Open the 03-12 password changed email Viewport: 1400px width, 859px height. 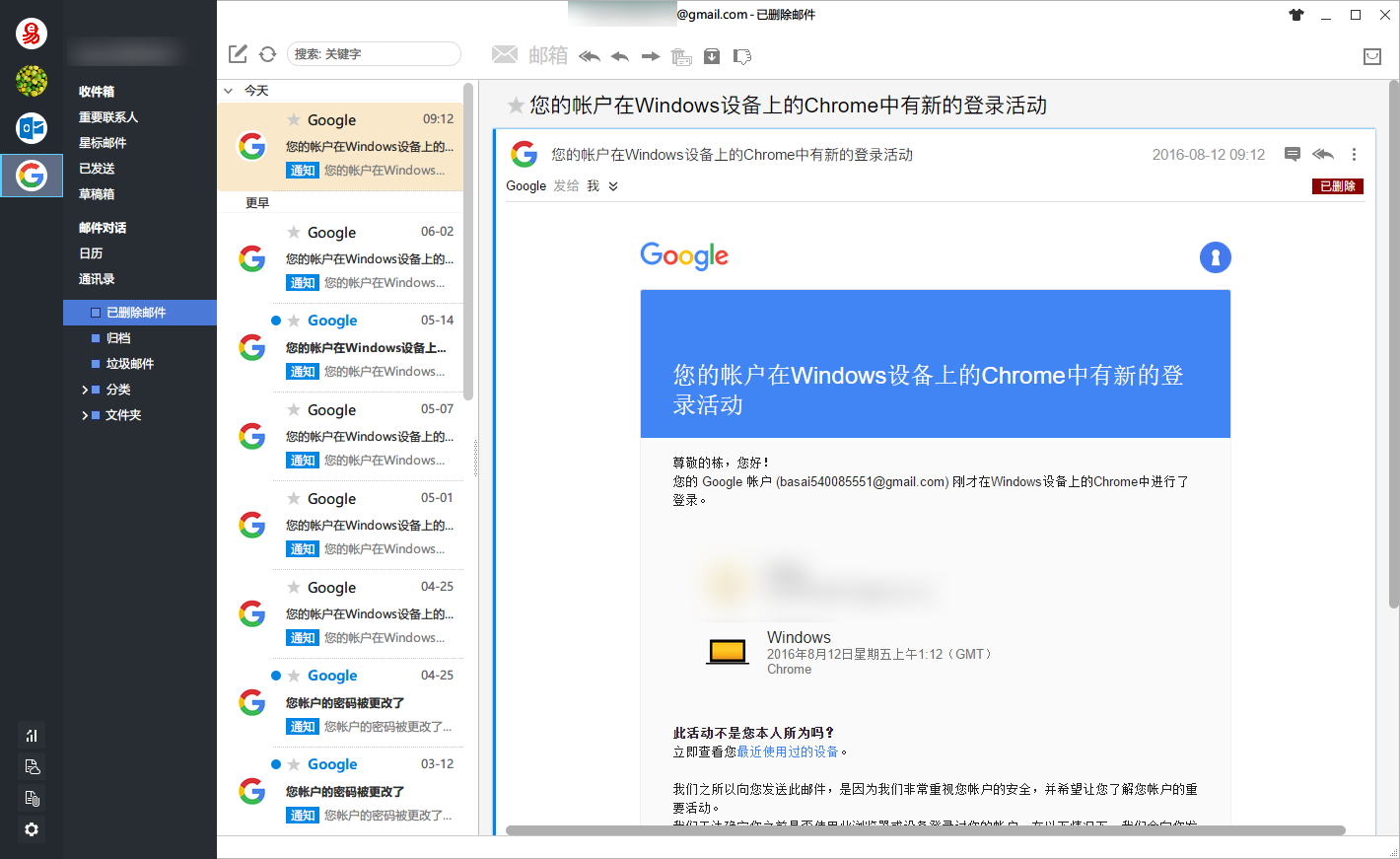[x=340, y=791]
